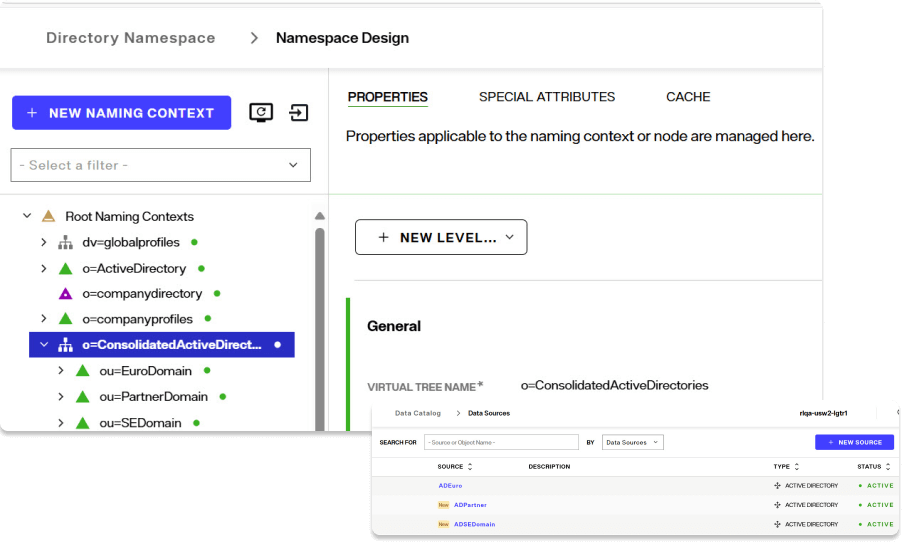Open the ADPartner data source link
913x549 pixels.
coord(470,505)
